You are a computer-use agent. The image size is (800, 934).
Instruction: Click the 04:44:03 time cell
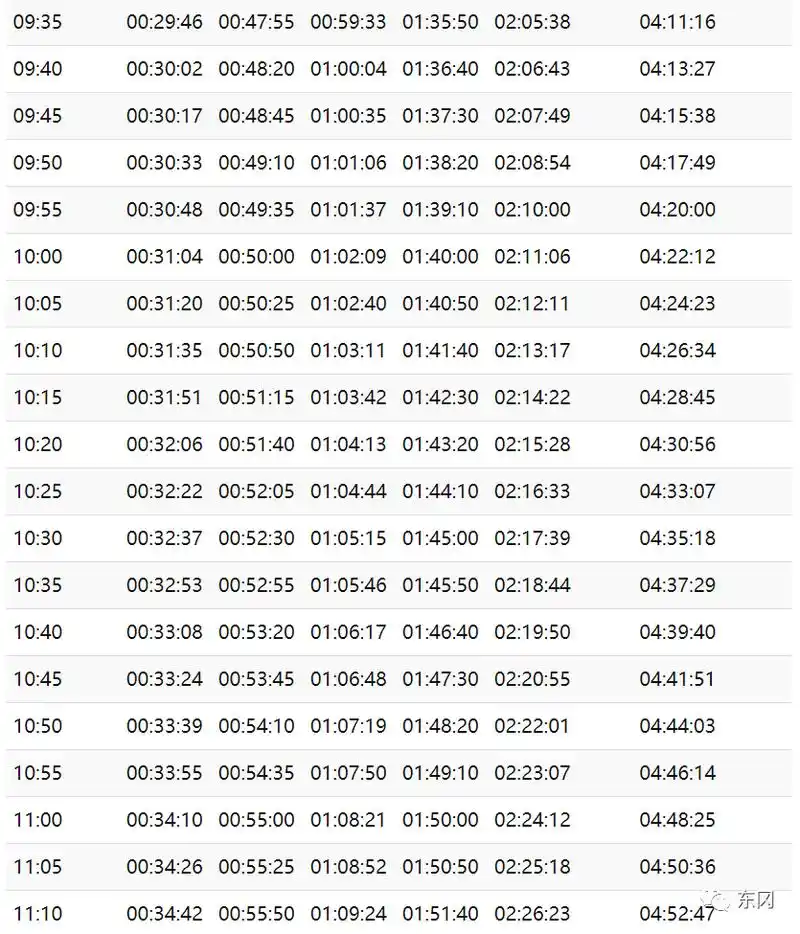tap(677, 726)
